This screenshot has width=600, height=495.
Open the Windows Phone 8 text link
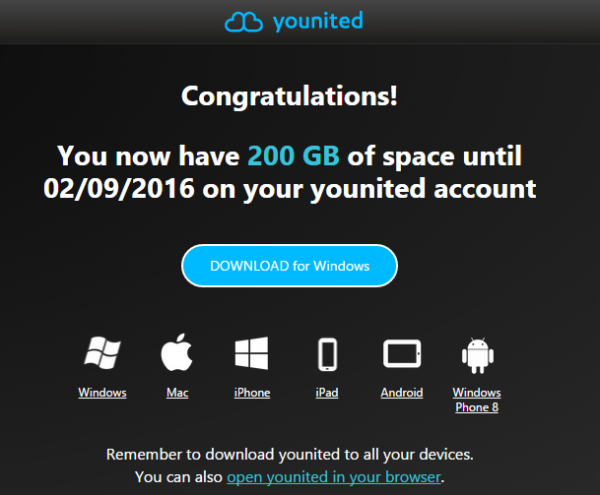(x=476, y=400)
